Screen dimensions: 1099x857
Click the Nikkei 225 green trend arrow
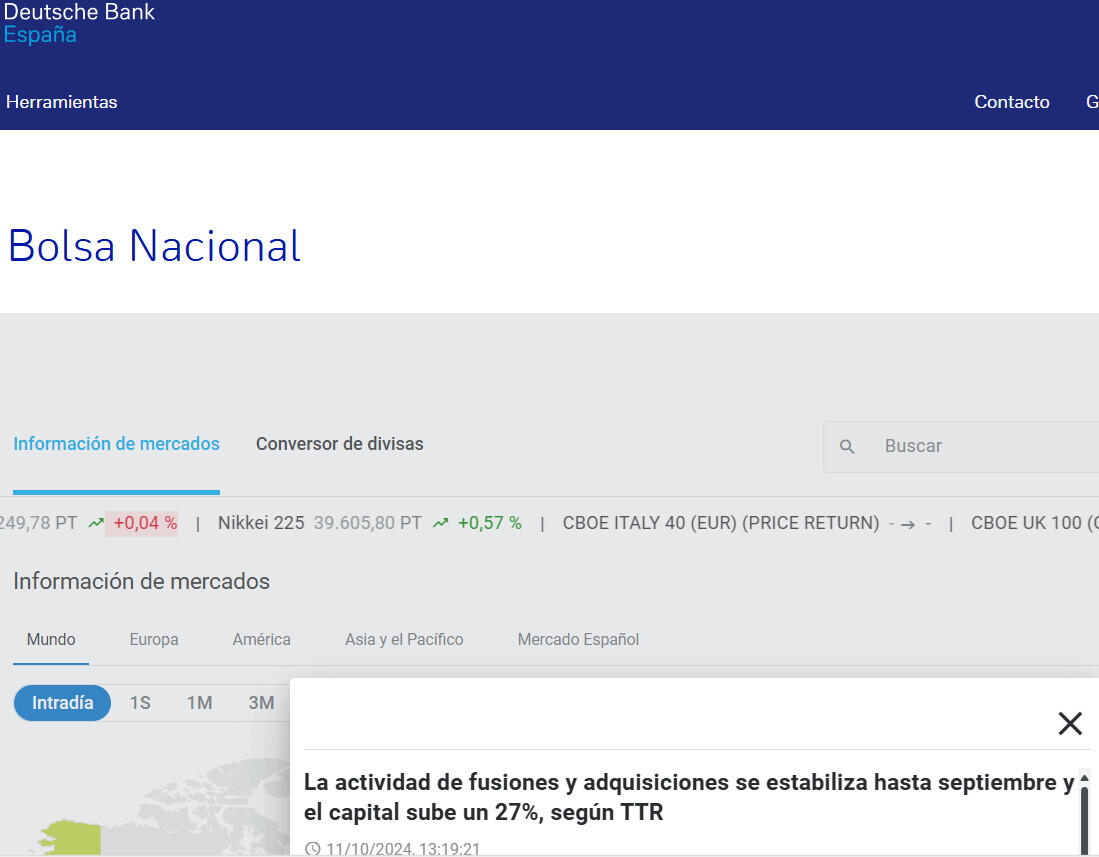point(440,523)
